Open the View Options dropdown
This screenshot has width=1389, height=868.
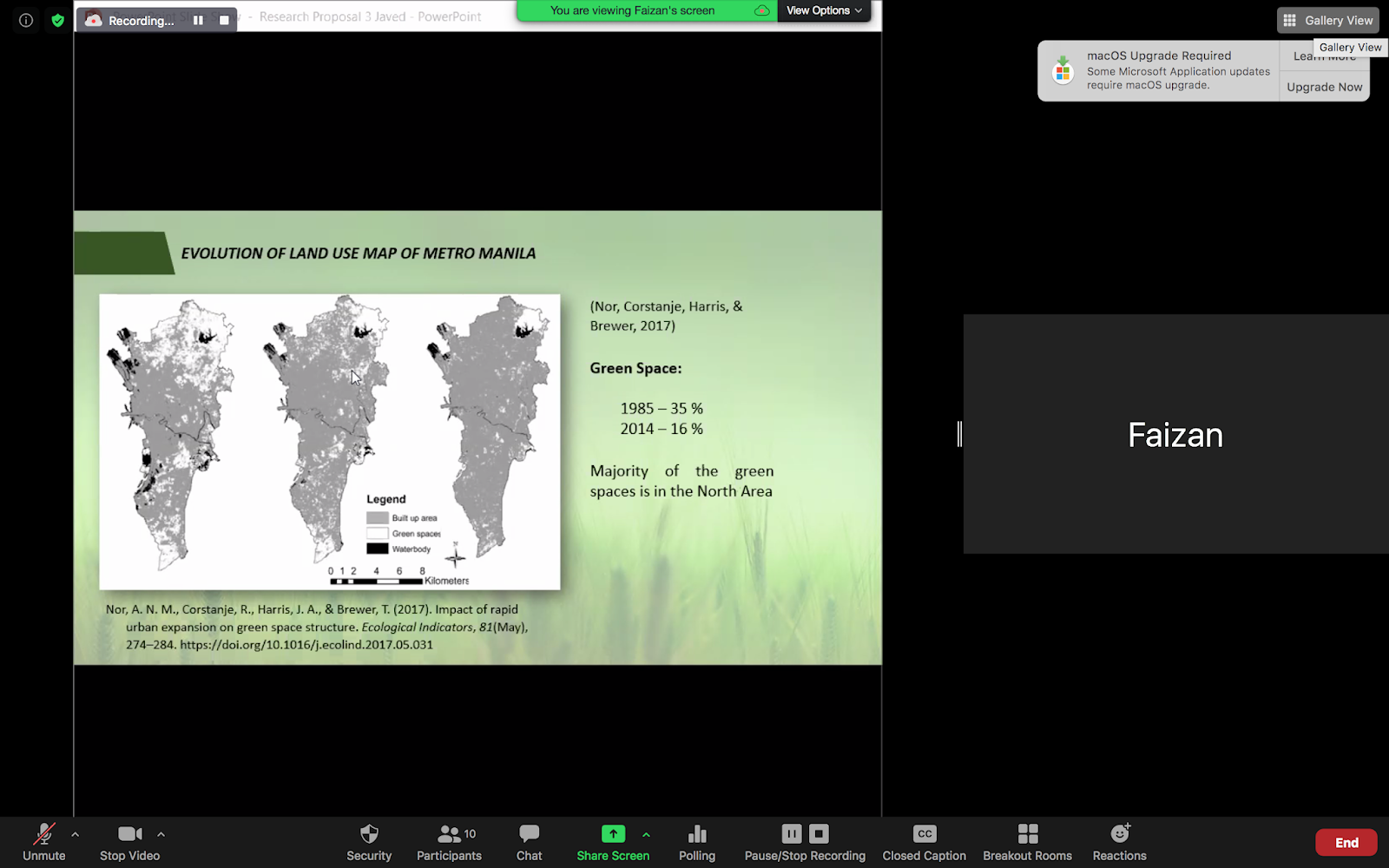click(x=824, y=10)
